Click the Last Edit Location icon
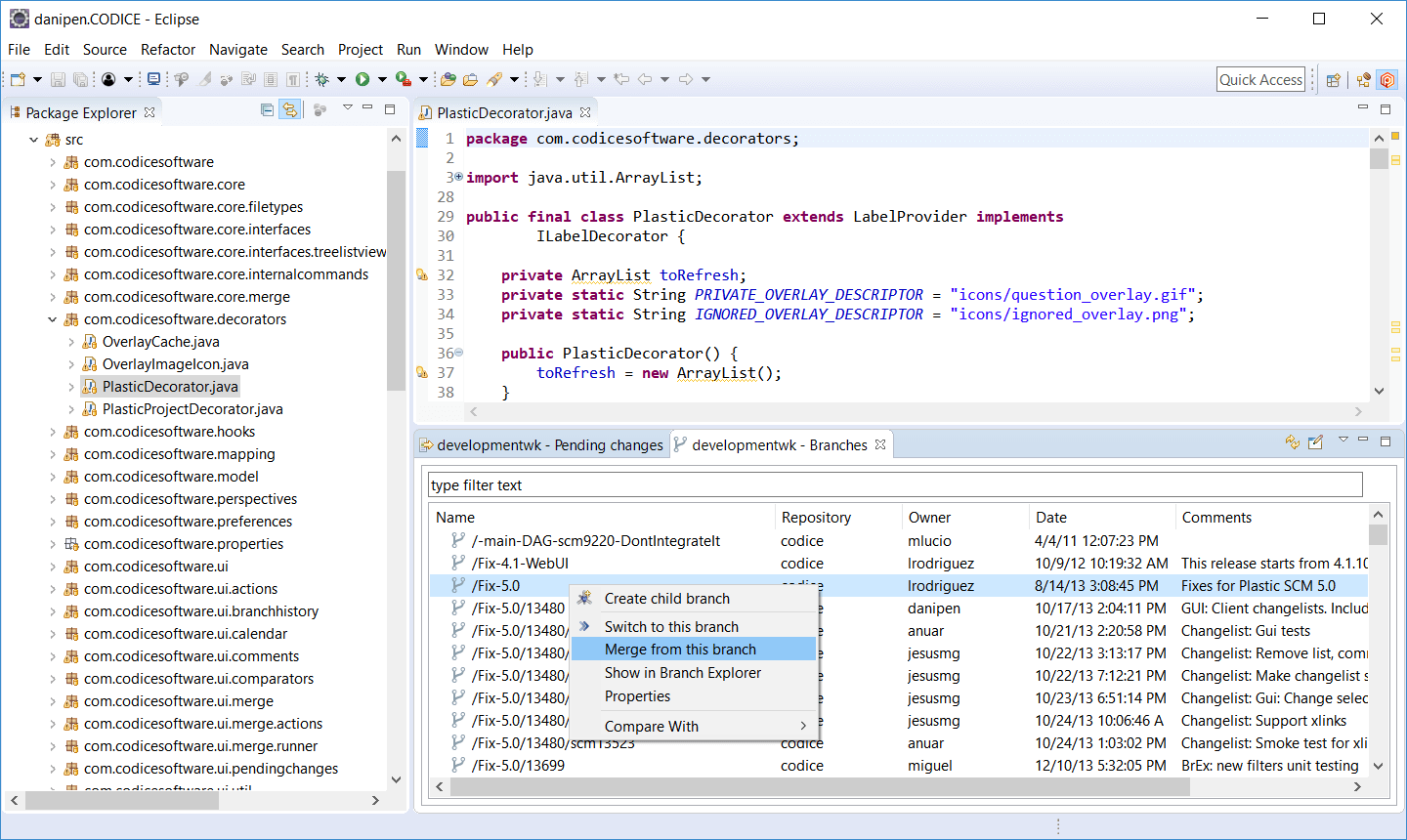The width and height of the screenshot is (1407, 840). coord(620,79)
